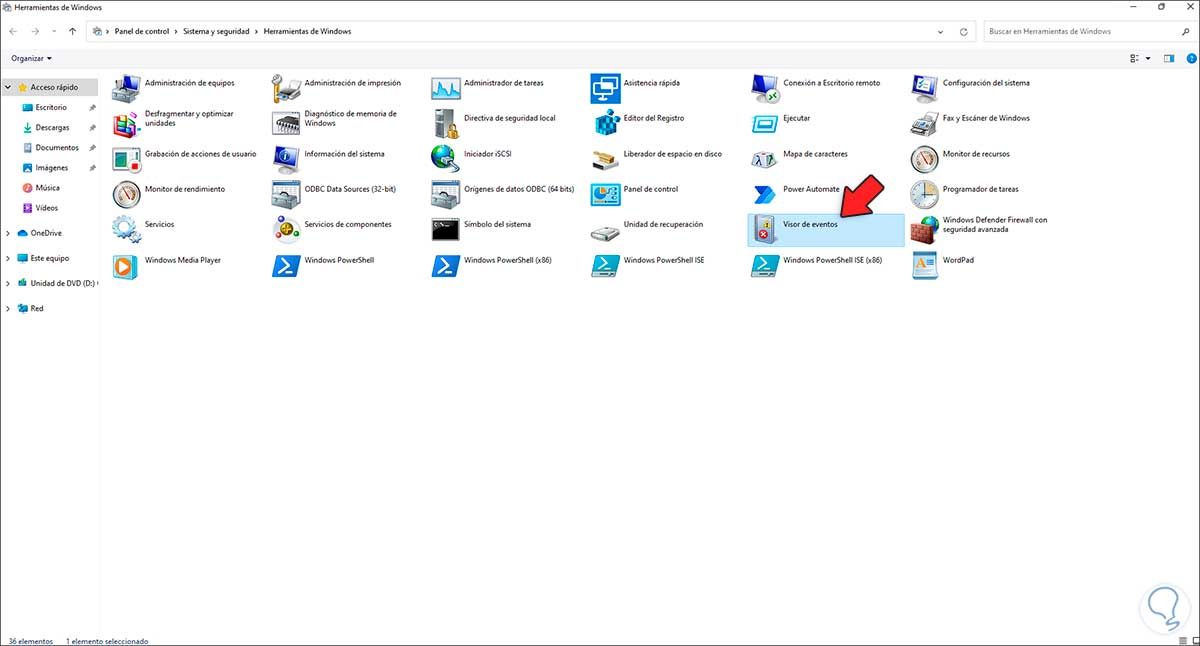Go to Documentos in quick access

point(56,147)
